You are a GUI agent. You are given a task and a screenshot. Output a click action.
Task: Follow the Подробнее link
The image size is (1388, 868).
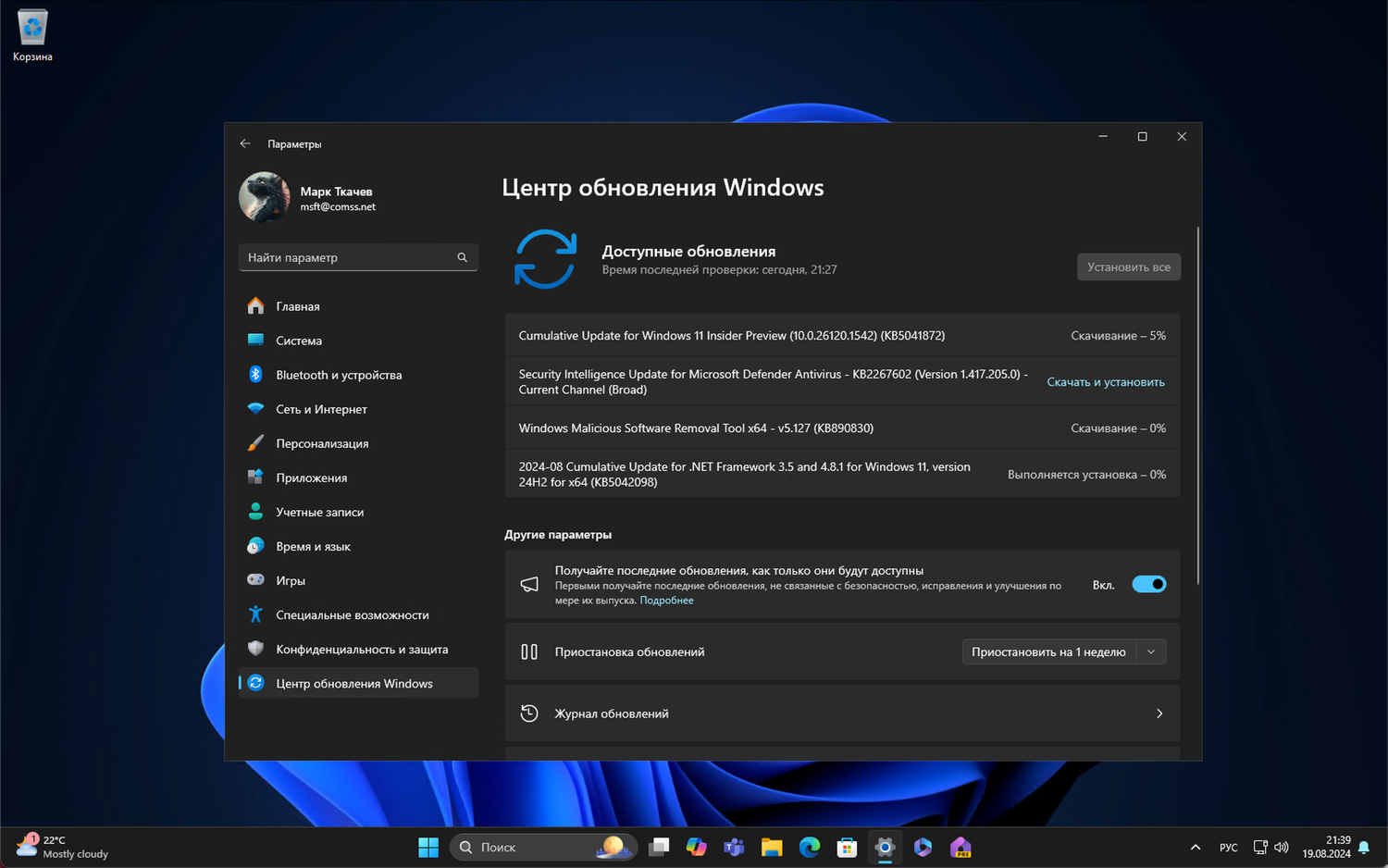pos(666,601)
